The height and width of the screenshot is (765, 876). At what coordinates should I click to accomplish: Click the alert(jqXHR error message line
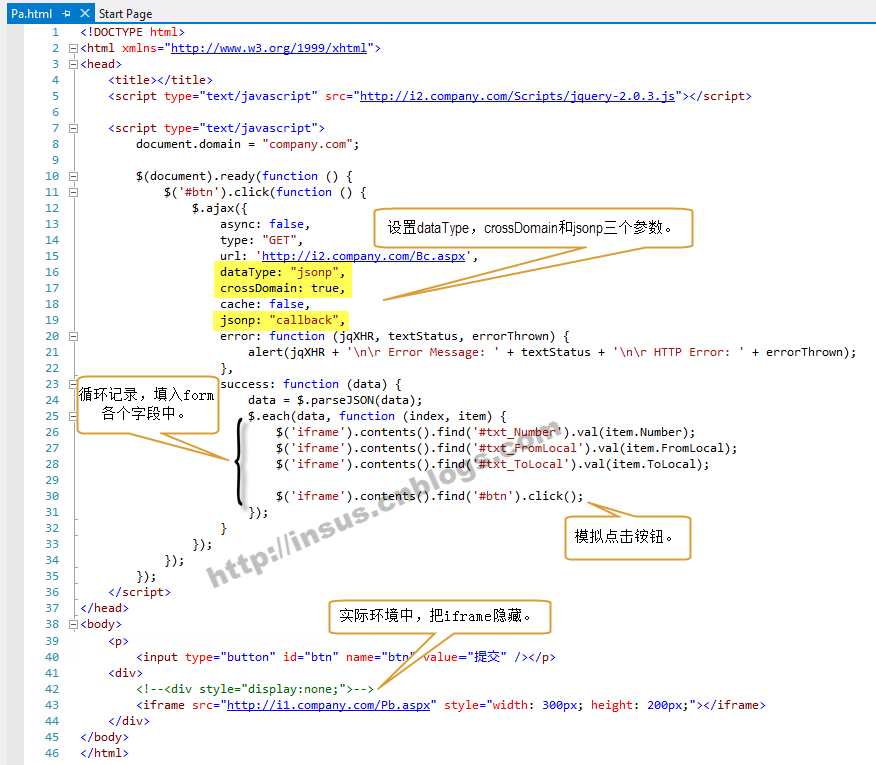552,352
